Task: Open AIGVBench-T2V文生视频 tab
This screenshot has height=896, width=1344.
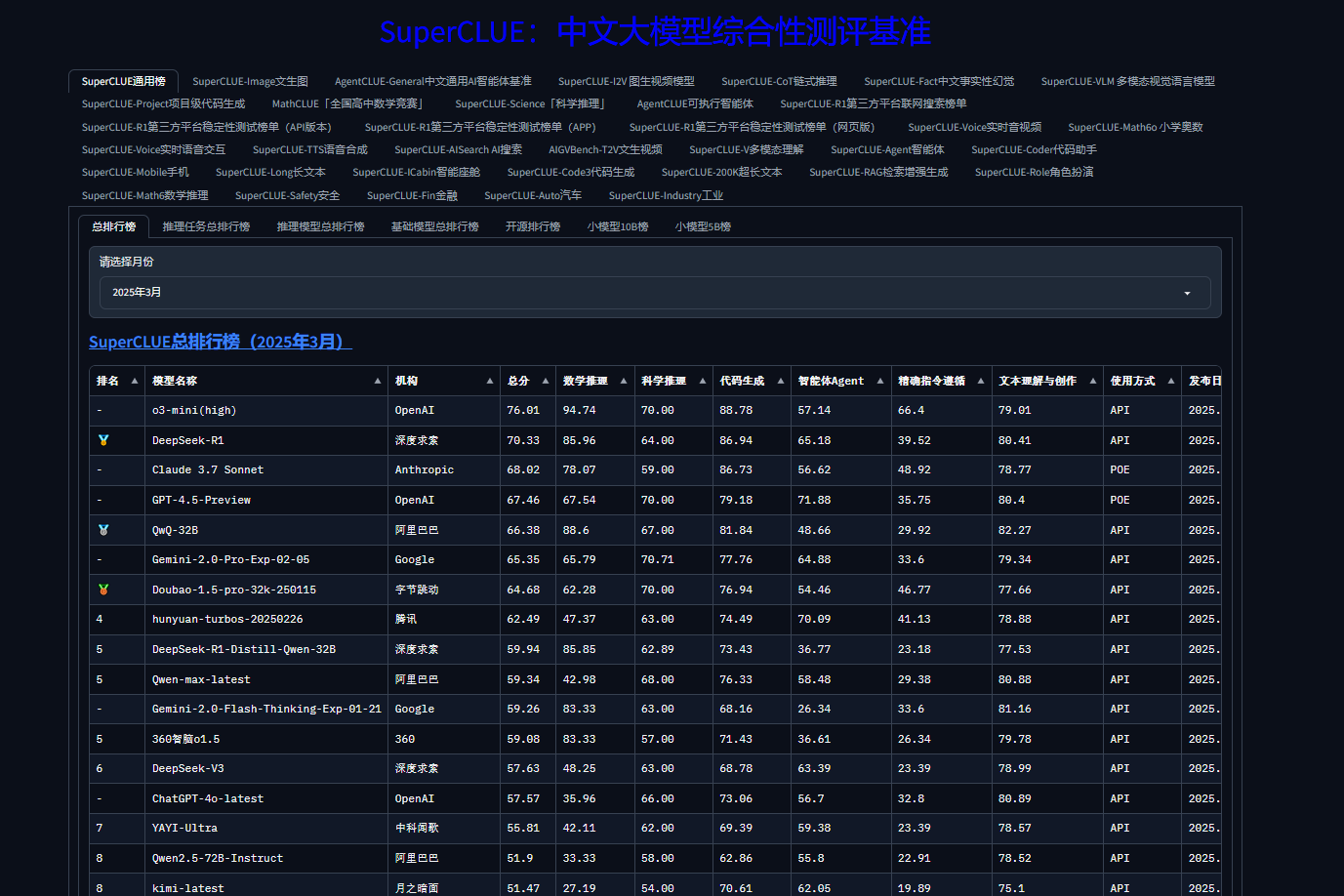Action: point(605,149)
